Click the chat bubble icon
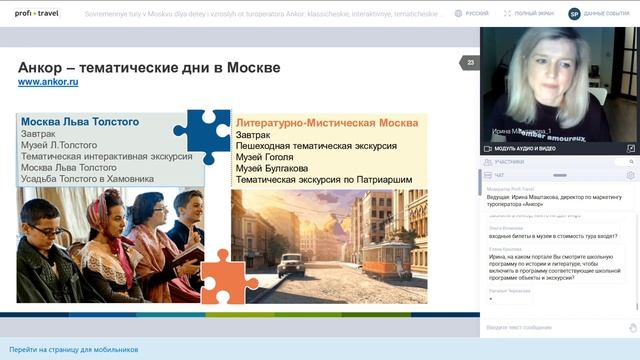640x360 pixels. click(488, 175)
